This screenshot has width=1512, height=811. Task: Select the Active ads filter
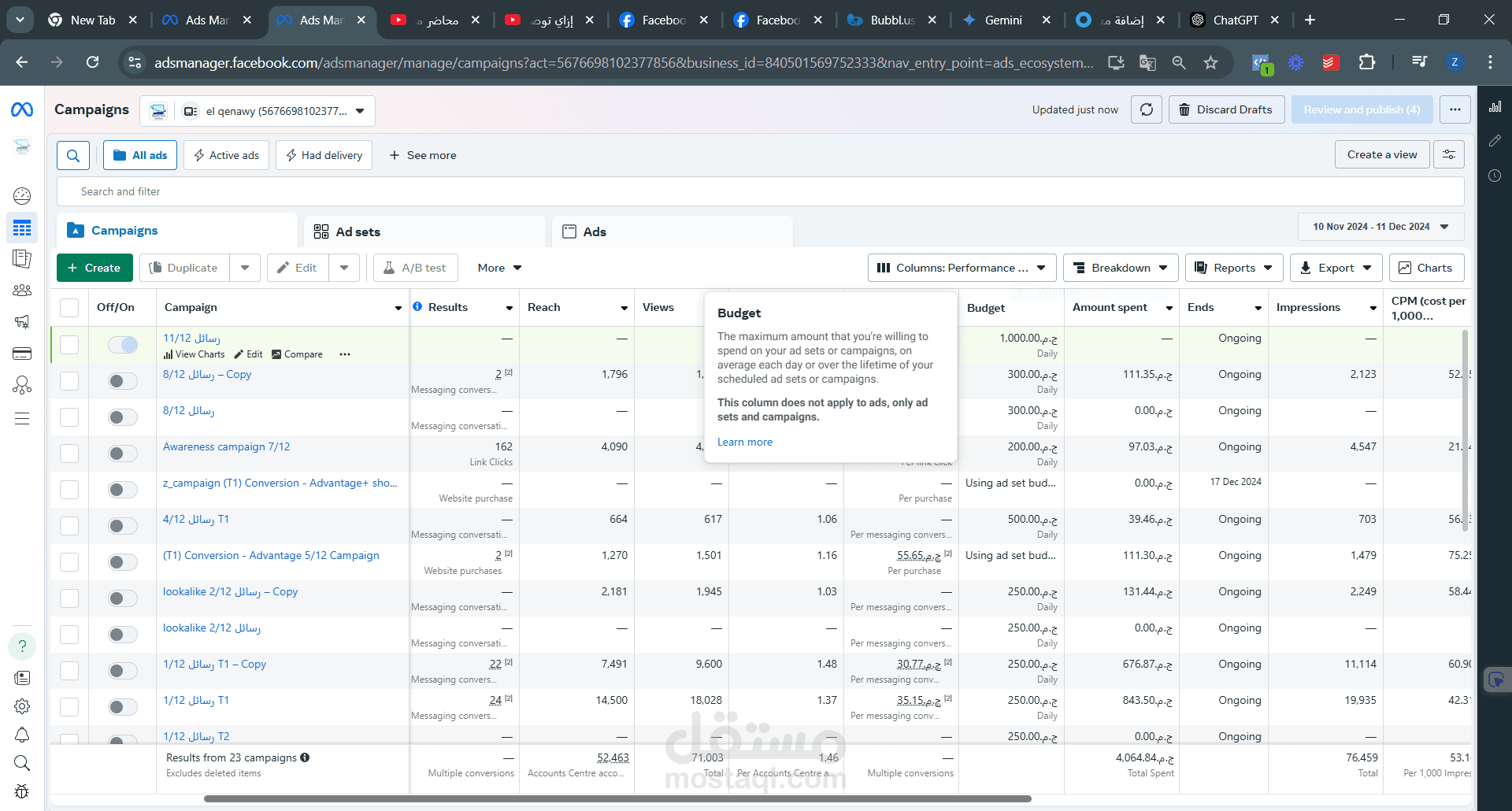click(x=227, y=155)
